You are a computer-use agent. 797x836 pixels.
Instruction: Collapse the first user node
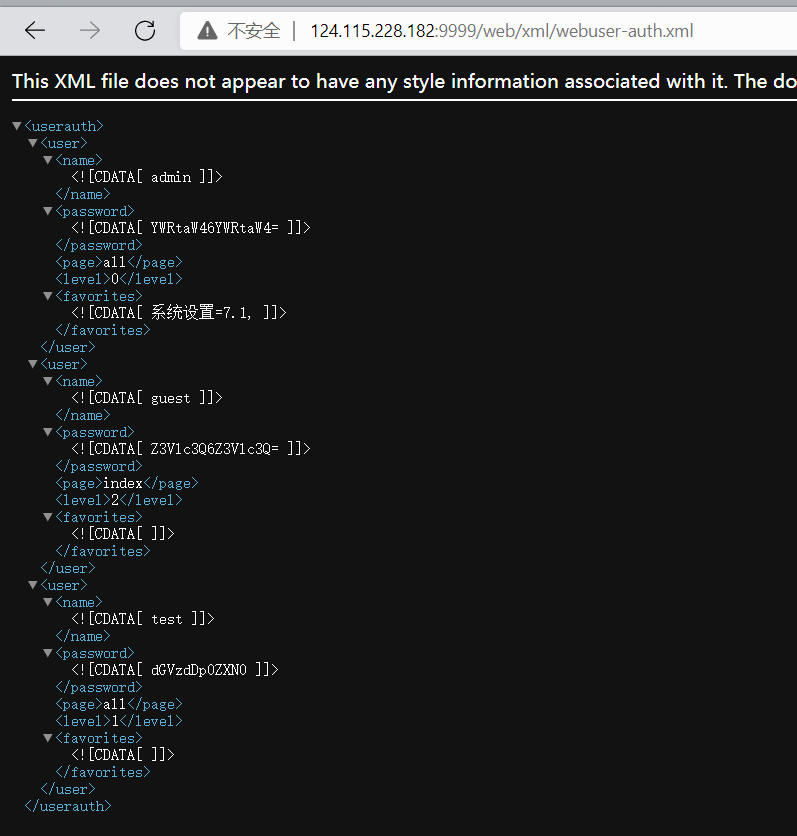(x=33, y=143)
